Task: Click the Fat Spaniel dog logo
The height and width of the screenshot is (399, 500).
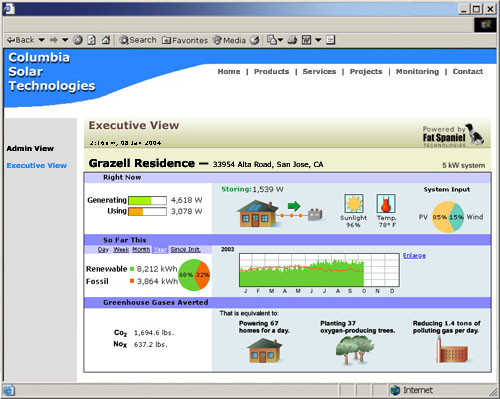Action: pyautogui.click(x=474, y=134)
